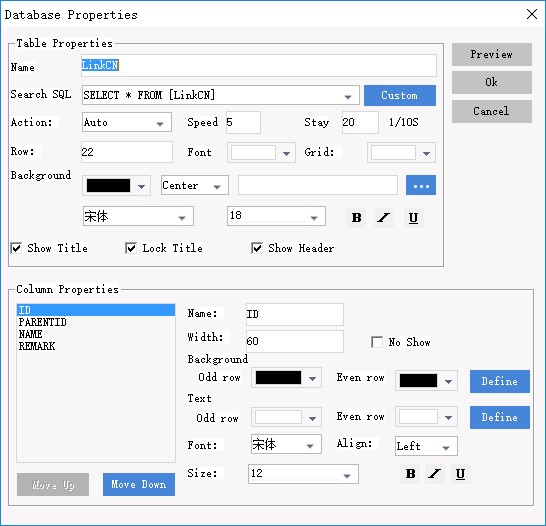The height and width of the screenshot is (526, 546).
Task: Select the REMARK column in list
Action: (x=96, y=346)
